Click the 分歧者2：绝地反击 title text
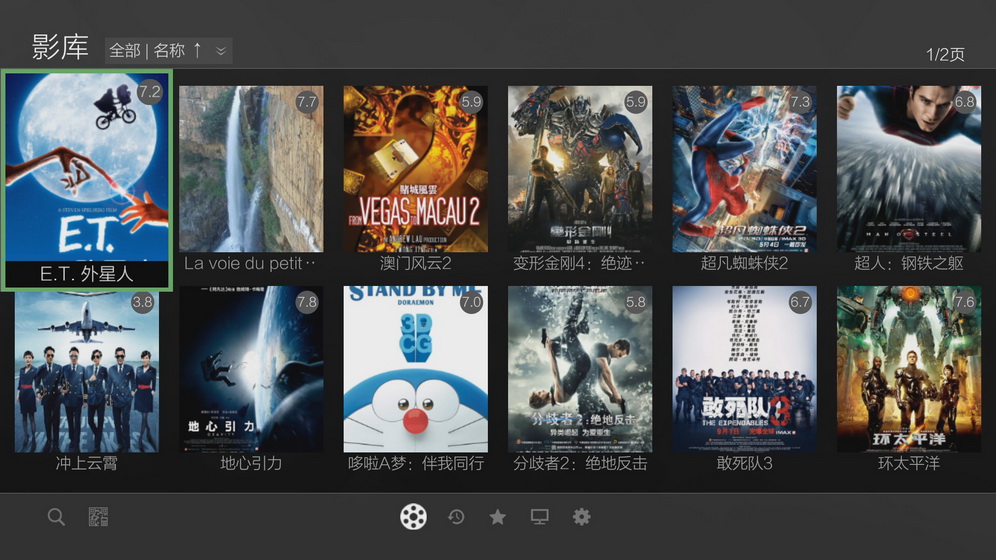Image resolution: width=996 pixels, height=560 pixels. click(x=580, y=463)
